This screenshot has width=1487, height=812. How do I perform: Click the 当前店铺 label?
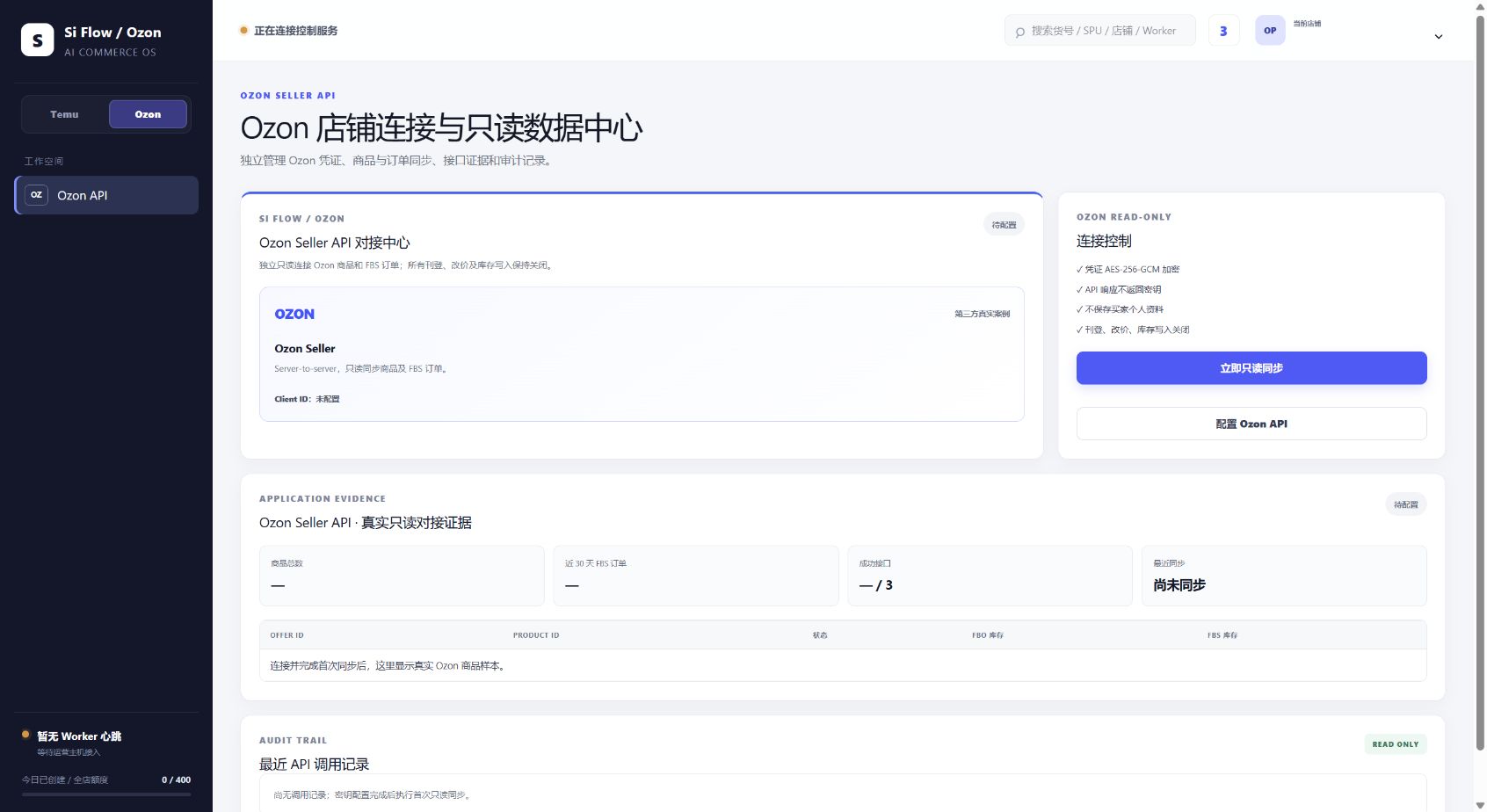(x=1307, y=24)
